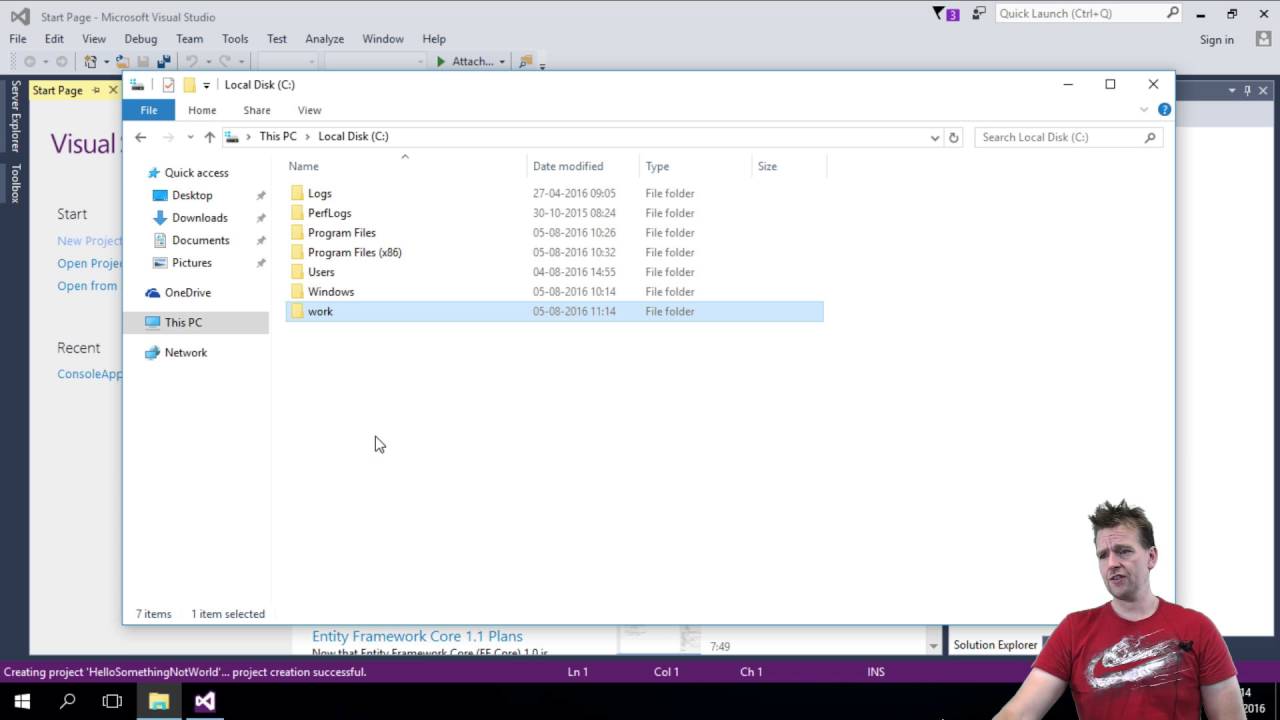Open the Entity Framework Core 1.1 Plans link
1280x720 pixels.
[417, 636]
